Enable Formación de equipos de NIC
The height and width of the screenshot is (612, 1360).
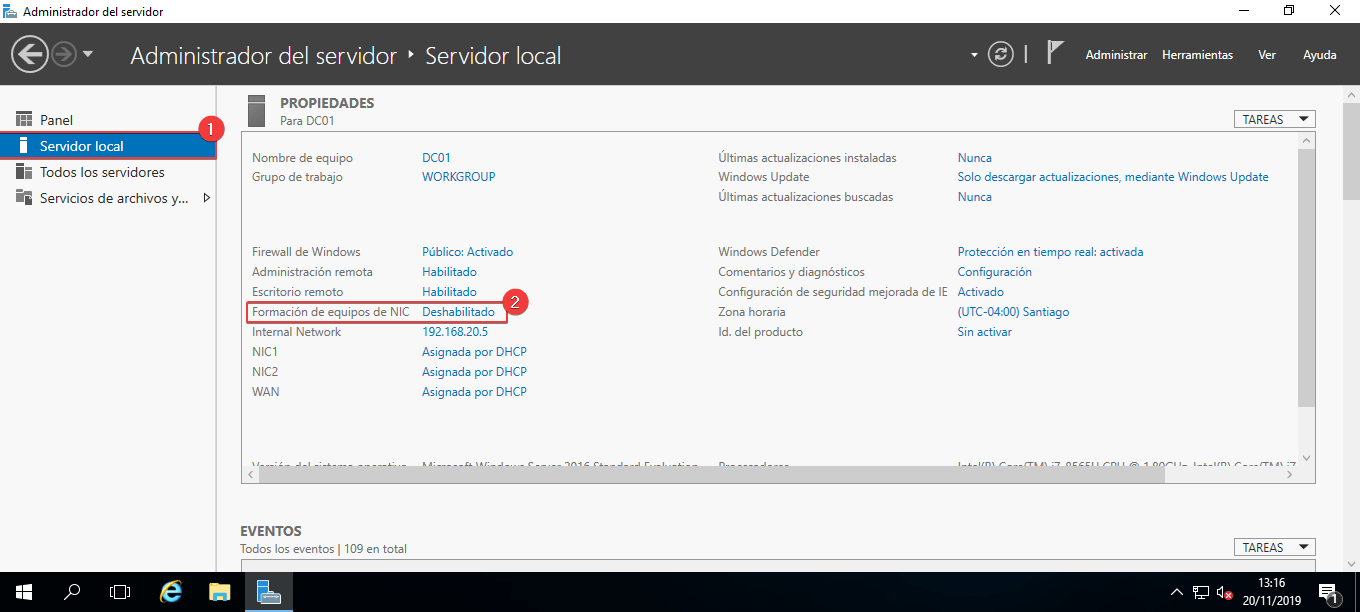[460, 311]
